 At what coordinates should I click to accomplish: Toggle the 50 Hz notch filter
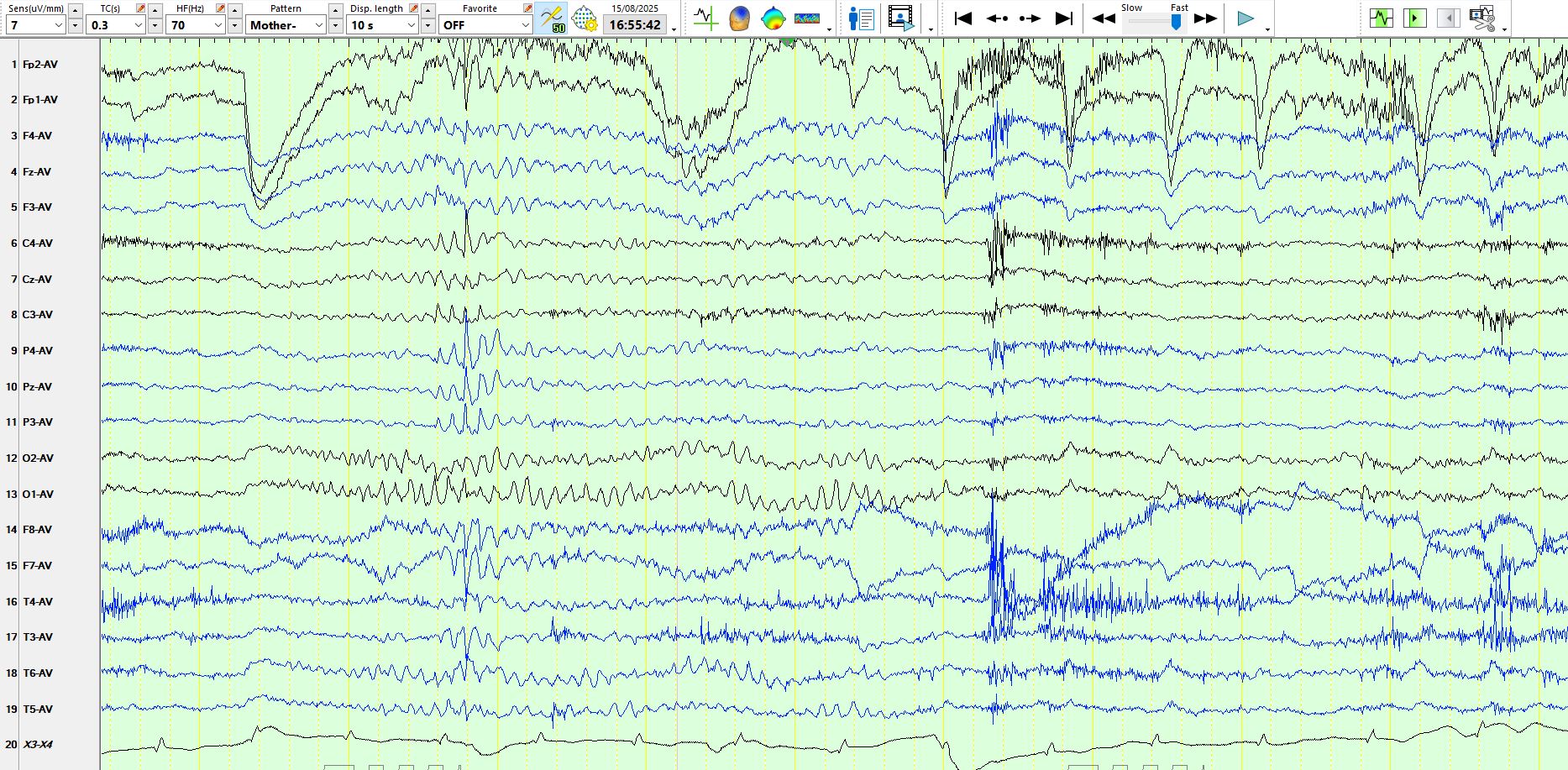pos(553,18)
